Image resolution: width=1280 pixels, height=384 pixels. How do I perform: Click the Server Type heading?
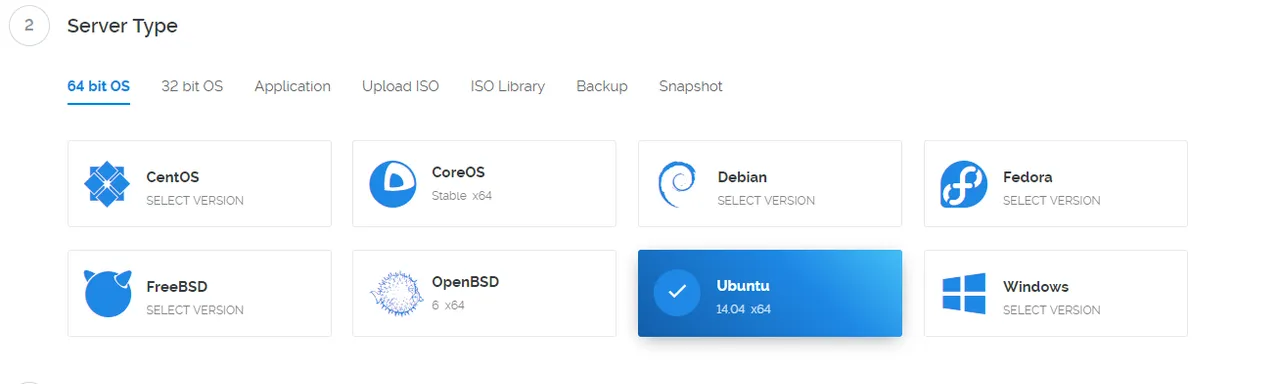click(122, 26)
